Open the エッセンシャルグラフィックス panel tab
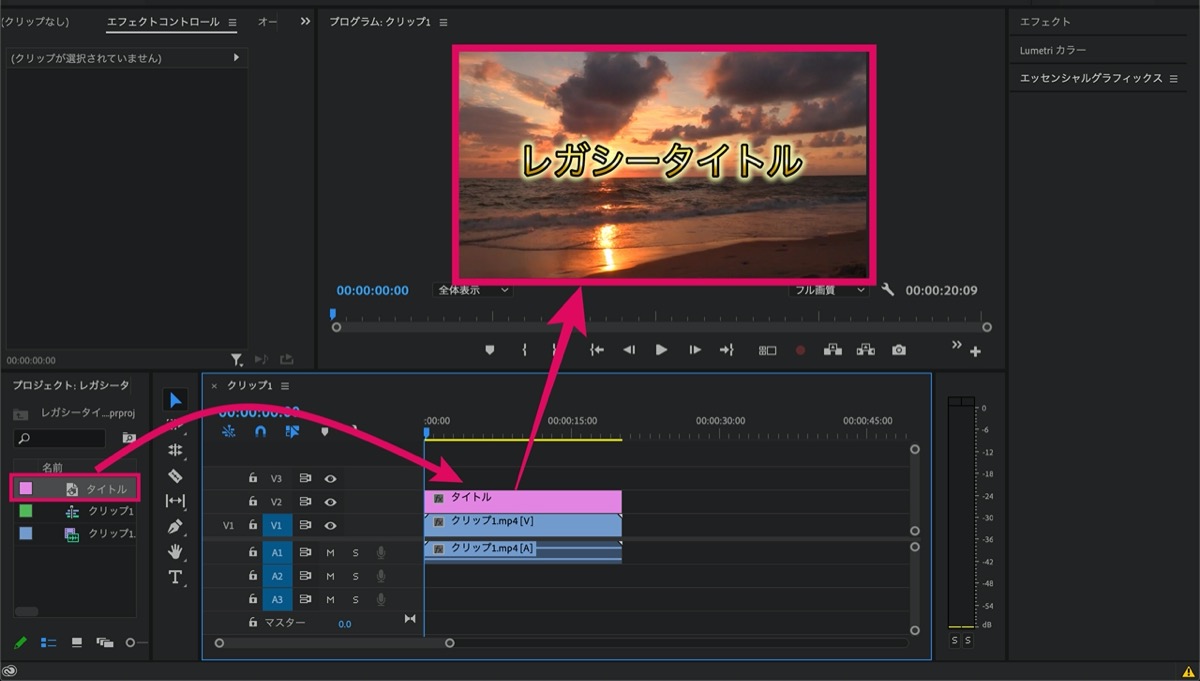The height and width of the screenshot is (681, 1200). 1091,78
